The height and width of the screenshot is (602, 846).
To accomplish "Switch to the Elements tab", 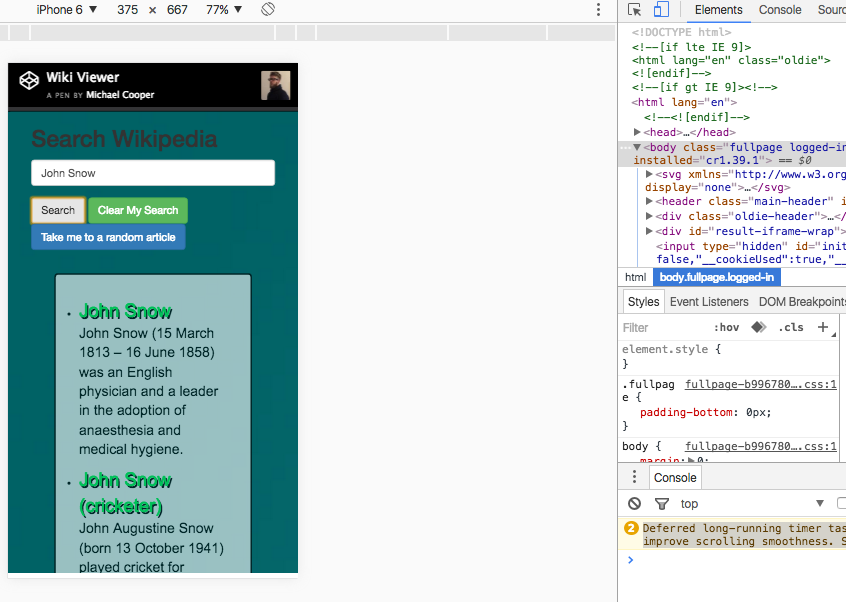I will (x=718, y=10).
